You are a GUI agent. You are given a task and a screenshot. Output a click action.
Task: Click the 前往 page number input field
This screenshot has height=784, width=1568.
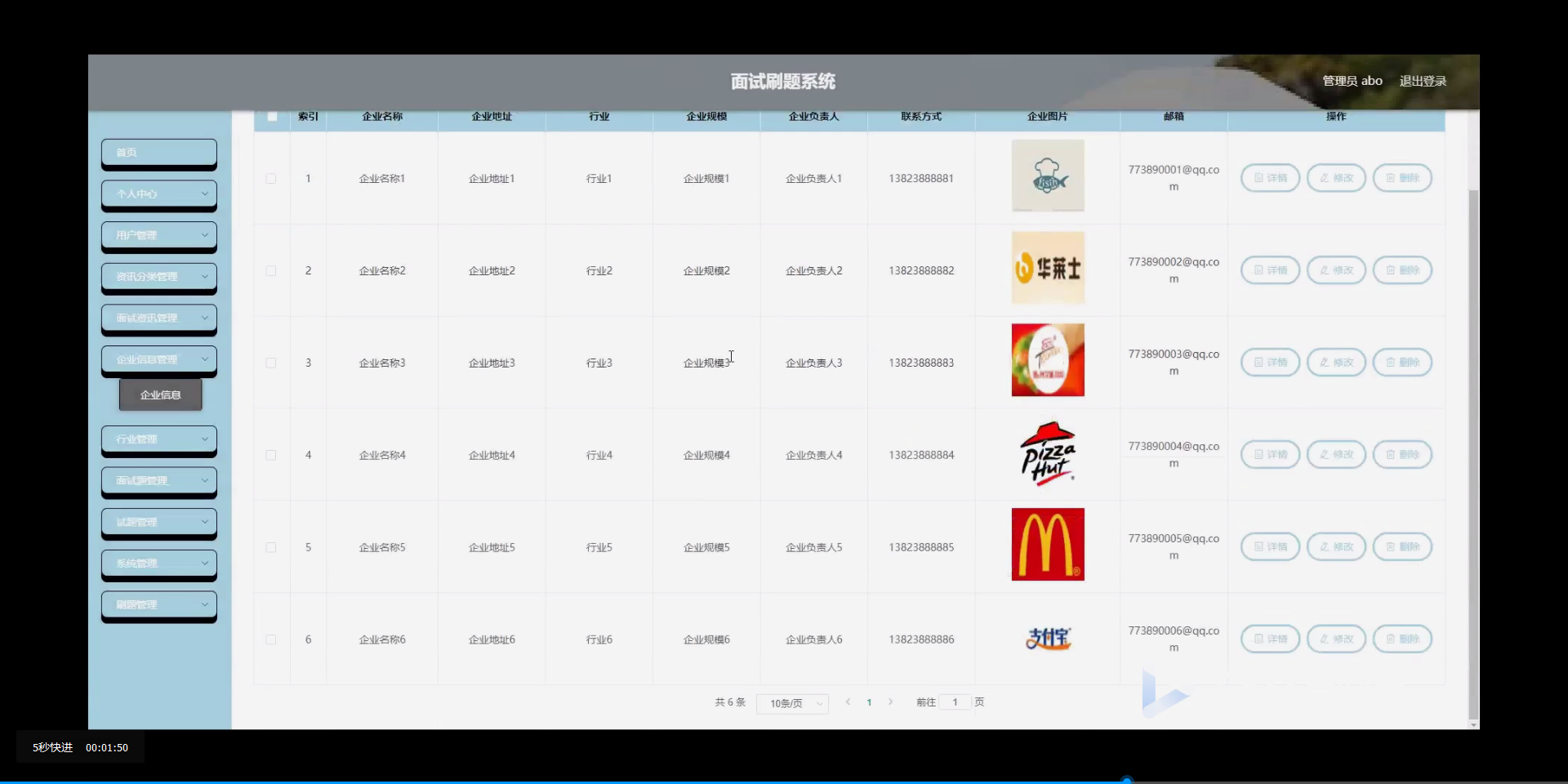(x=955, y=702)
